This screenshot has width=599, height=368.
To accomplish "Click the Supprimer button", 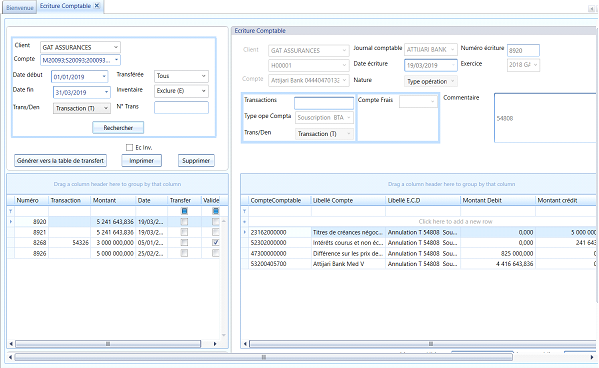I will coord(196,160).
